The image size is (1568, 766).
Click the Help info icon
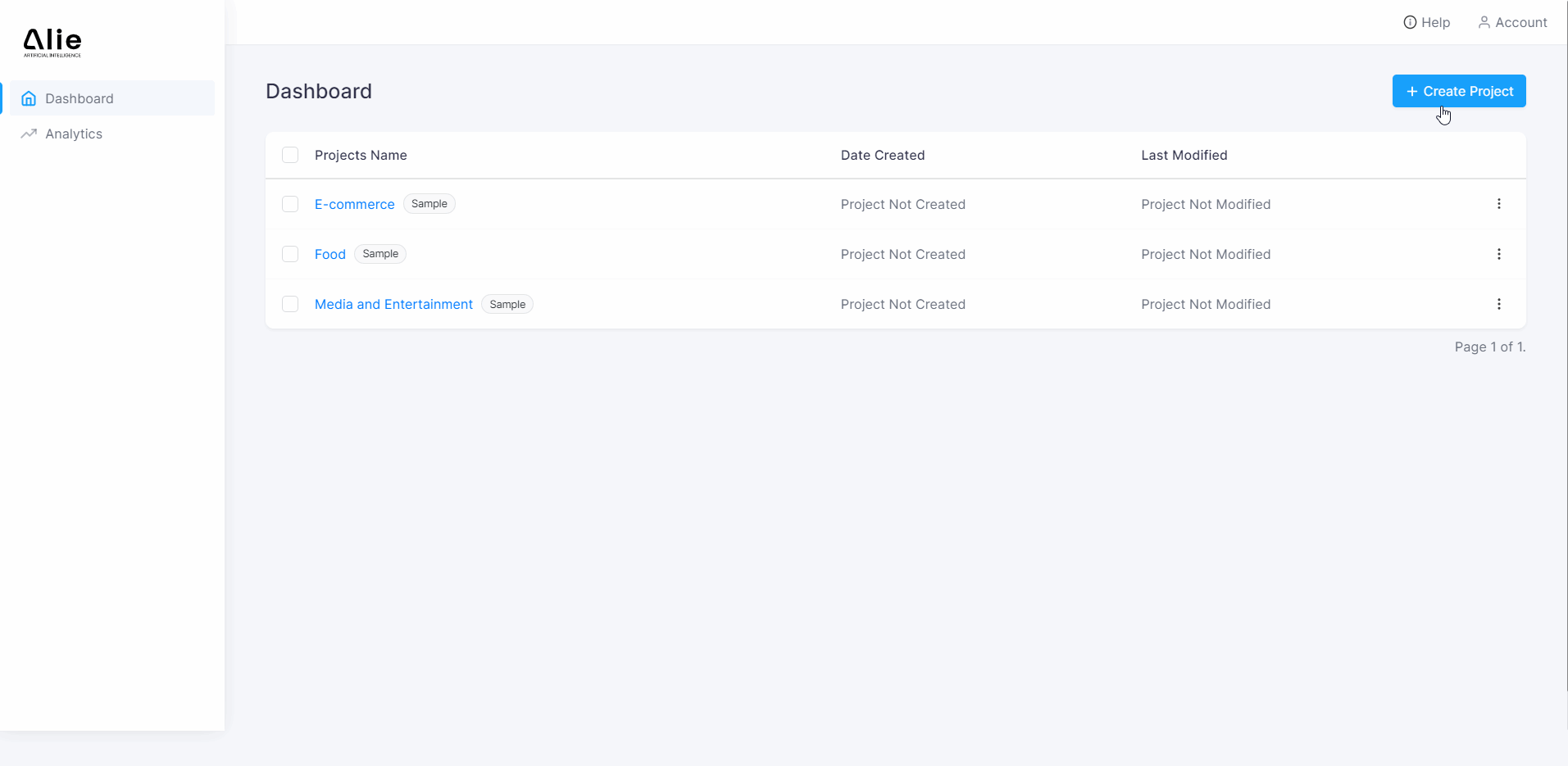pyautogui.click(x=1410, y=22)
